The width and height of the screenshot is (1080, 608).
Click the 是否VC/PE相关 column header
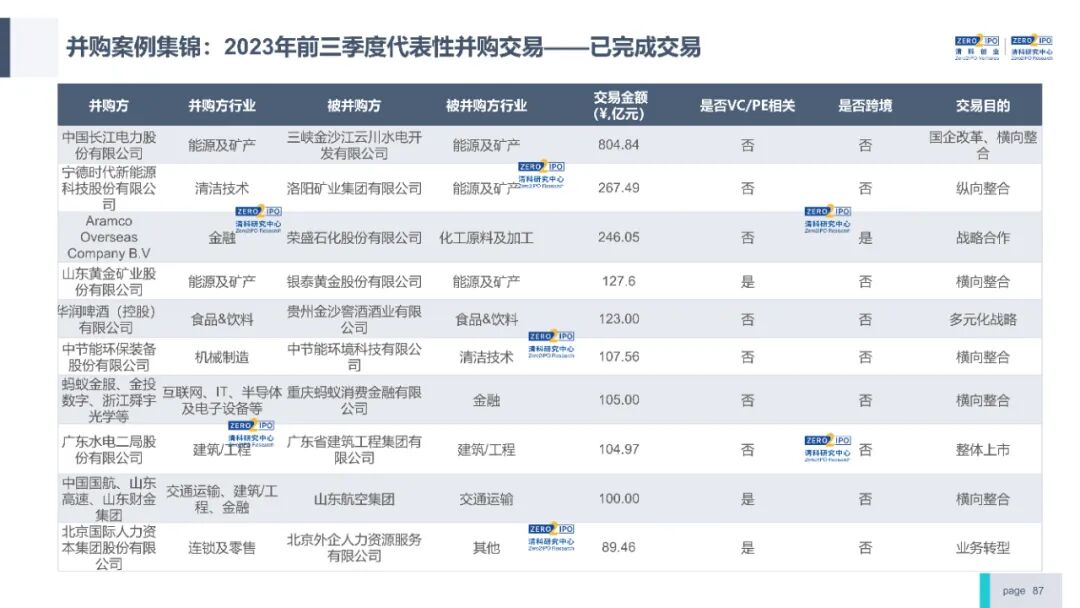coord(747,105)
